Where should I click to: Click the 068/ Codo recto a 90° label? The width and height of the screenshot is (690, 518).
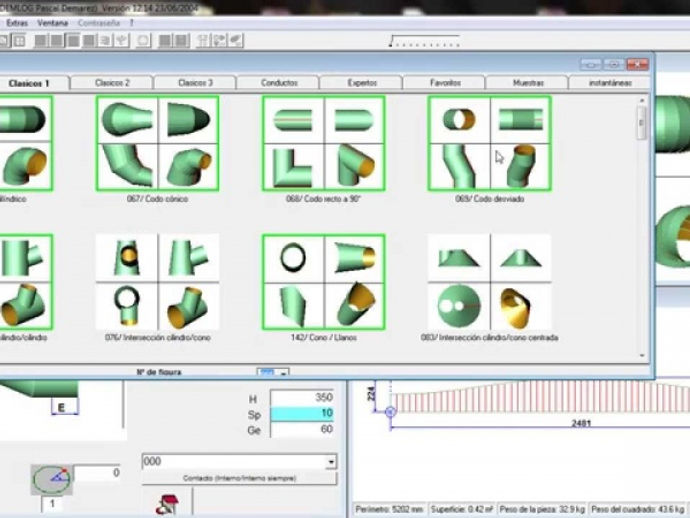coord(323,199)
